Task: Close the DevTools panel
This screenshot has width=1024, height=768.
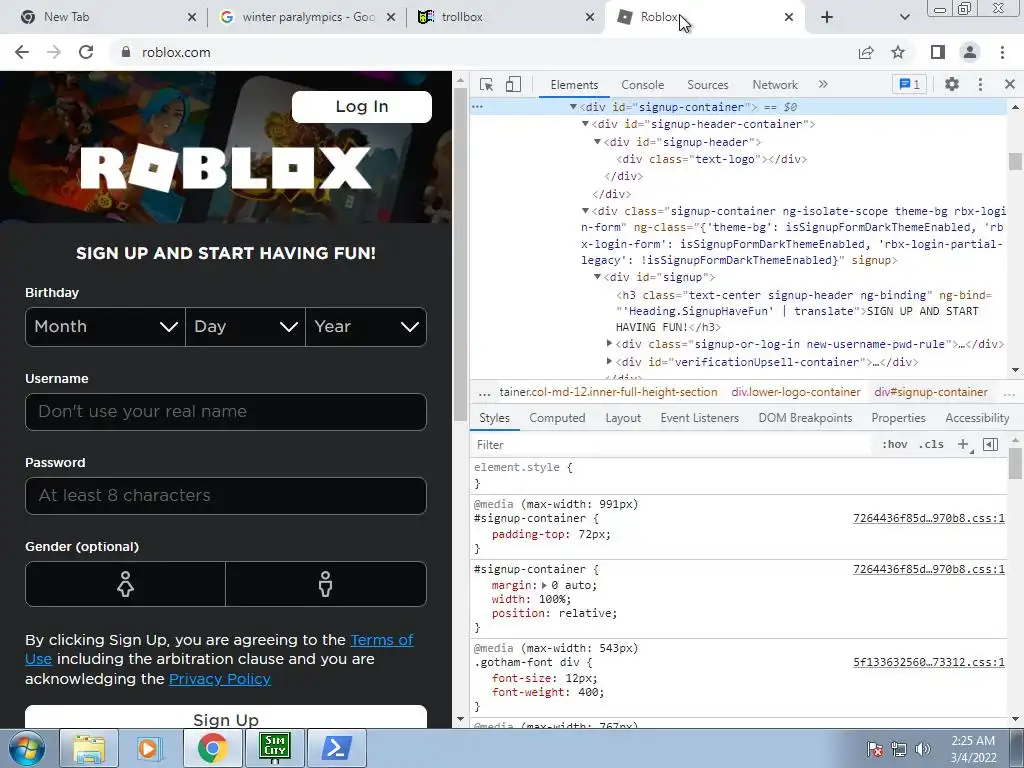Action: [x=1010, y=84]
